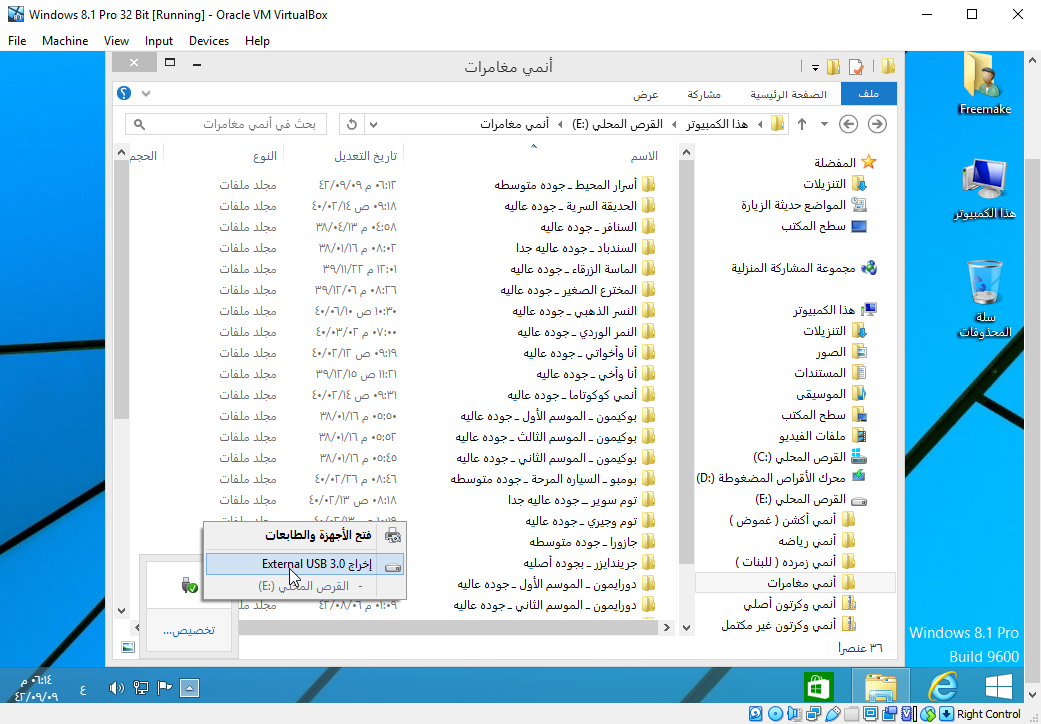The width and height of the screenshot is (1041, 724).
Task: Click the taskbar volume speaker icon
Action: (x=116, y=688)
